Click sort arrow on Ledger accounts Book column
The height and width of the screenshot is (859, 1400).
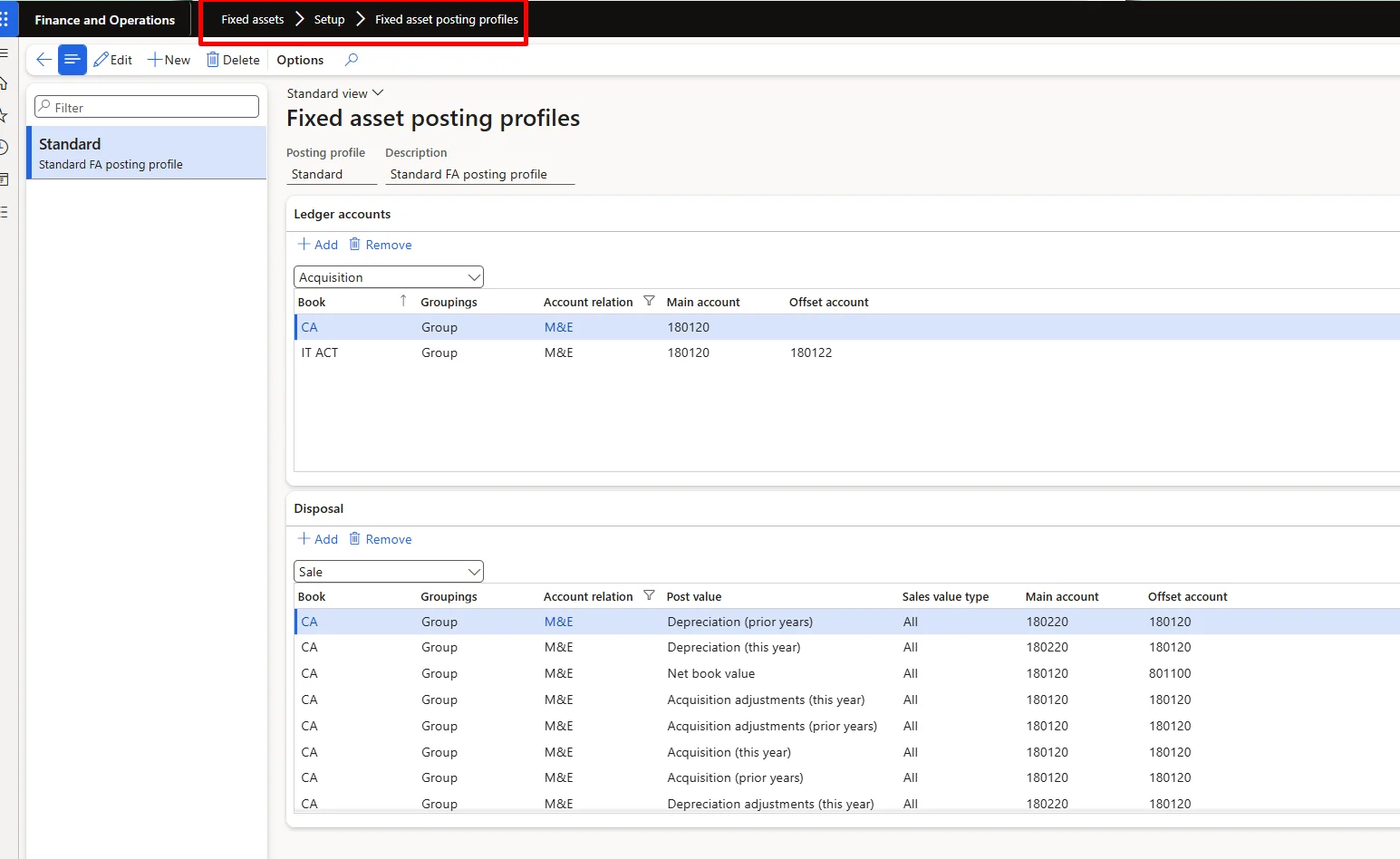tap(403, 301)
